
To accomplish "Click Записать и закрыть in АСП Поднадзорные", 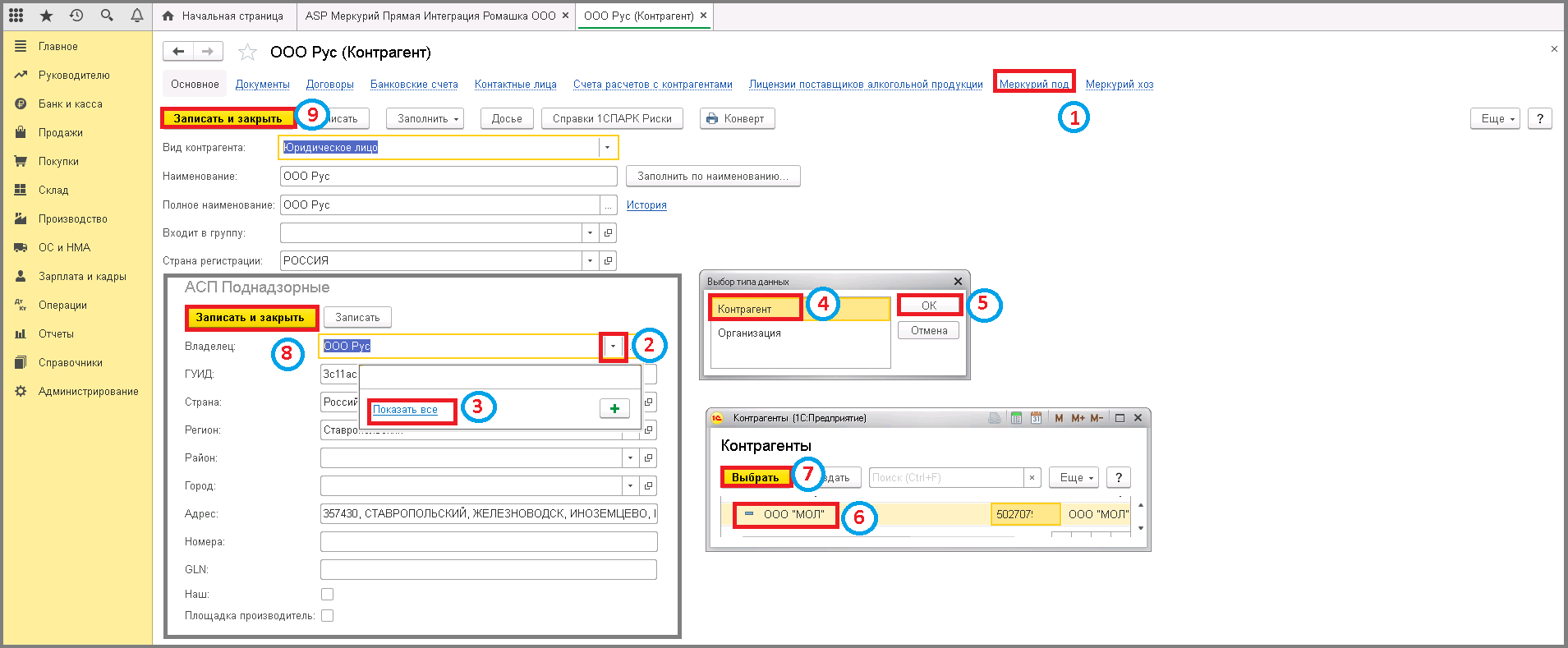I will [250, 317].
